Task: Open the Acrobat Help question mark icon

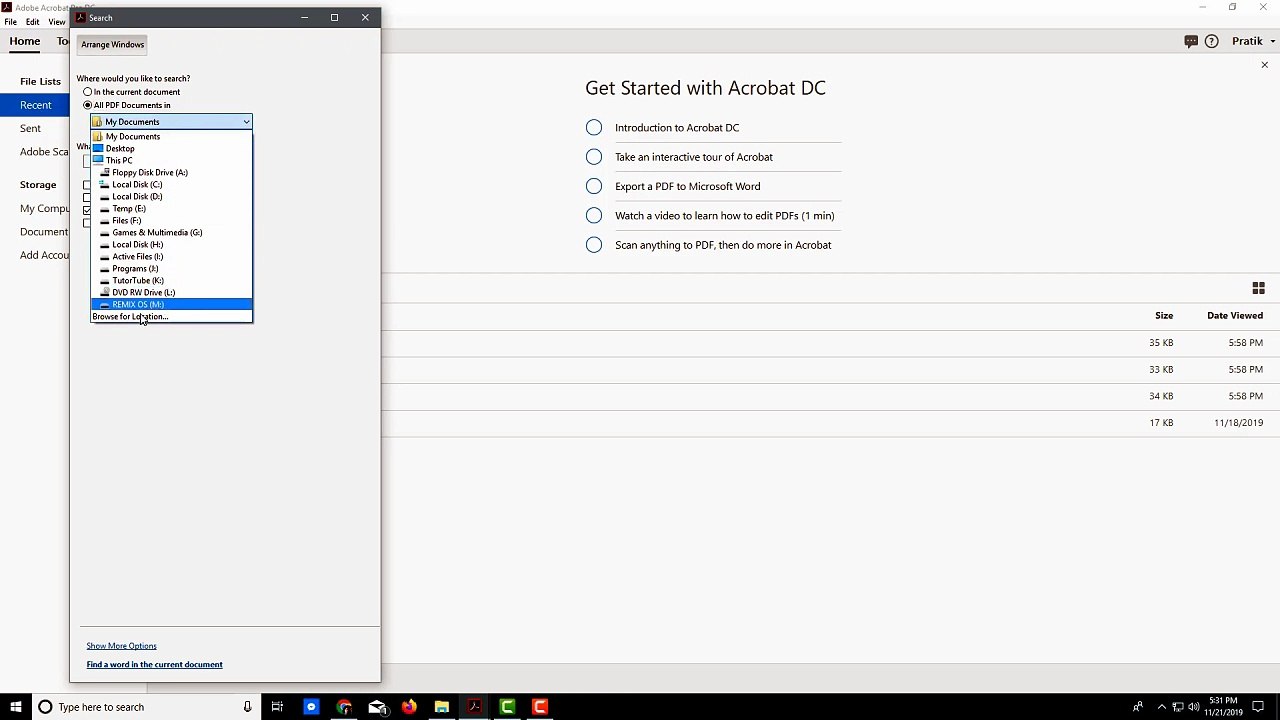Action: click(1211, 42)
